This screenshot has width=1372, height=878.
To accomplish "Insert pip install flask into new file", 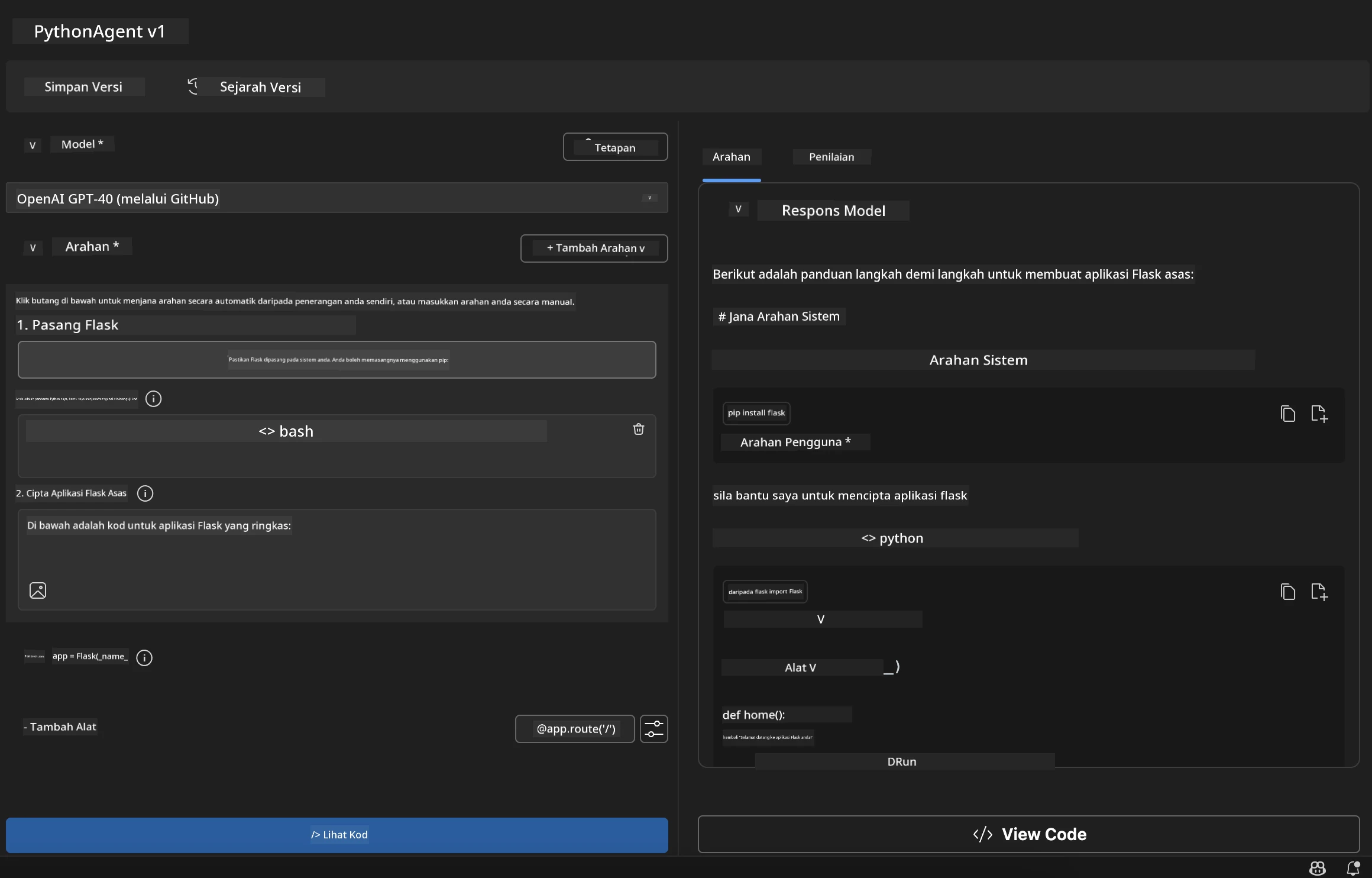I will tap(1319, 414).
